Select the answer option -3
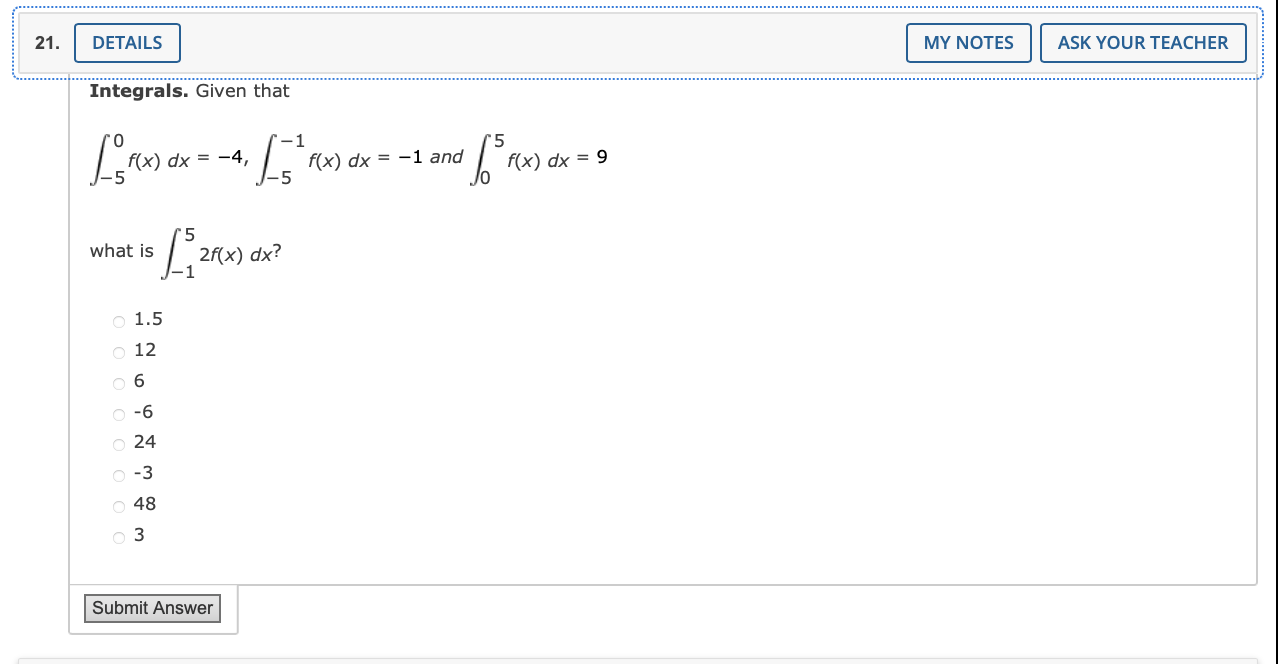Viewport: 1278px width, 664px height. 118,474
